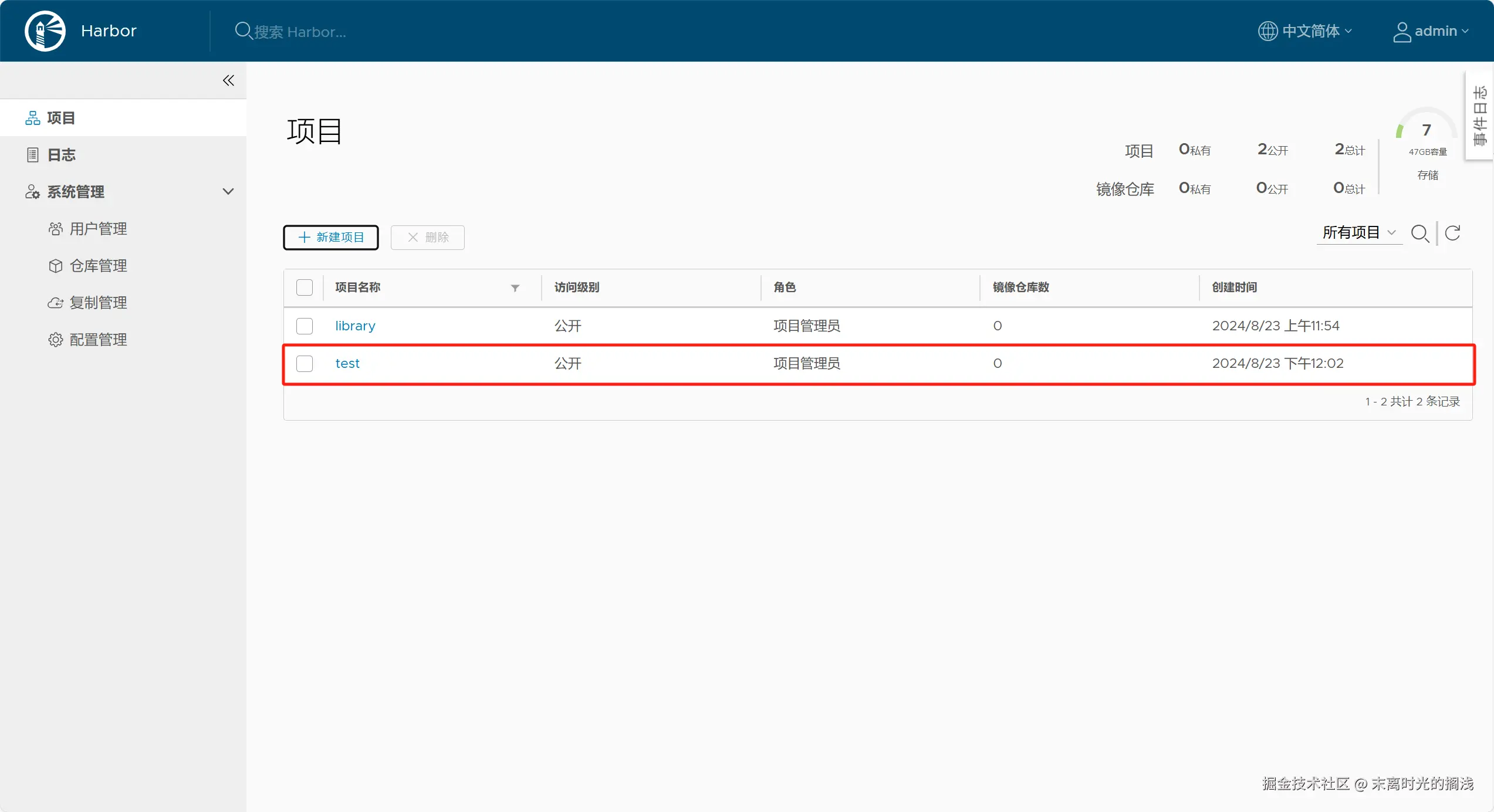The width and height of the screenshot is (1494, 812).
Task: Click the Harbor lighthouse logo
Action: point(45,31)
